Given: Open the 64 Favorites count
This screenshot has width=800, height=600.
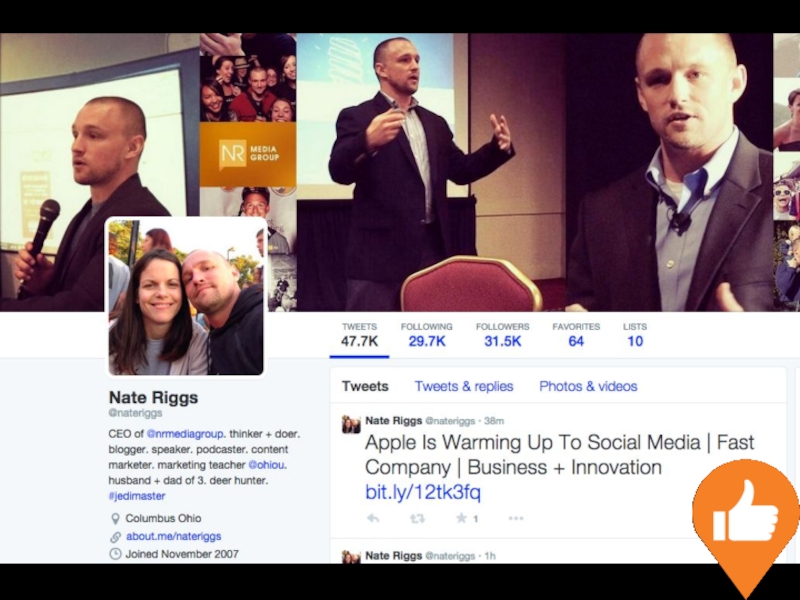Looking at the screenshot, I should coord(576,335).
